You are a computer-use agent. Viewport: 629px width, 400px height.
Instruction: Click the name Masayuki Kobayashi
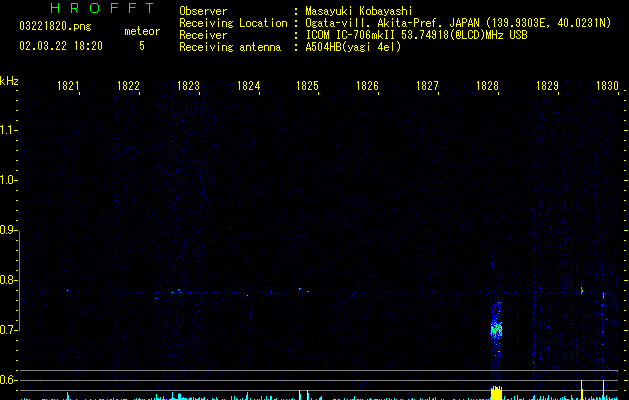pos(359,11)
